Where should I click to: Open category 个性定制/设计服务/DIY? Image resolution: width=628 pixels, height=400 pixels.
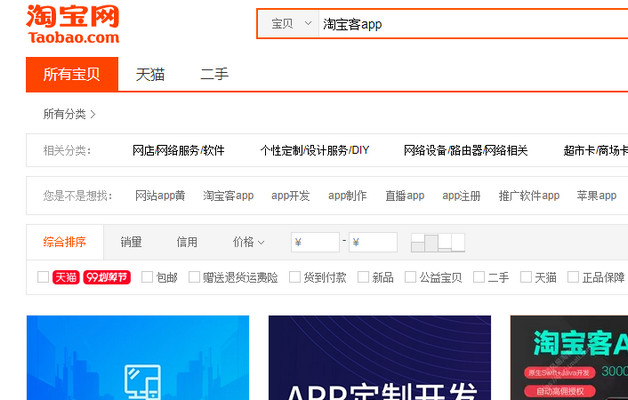coord(314,151)
